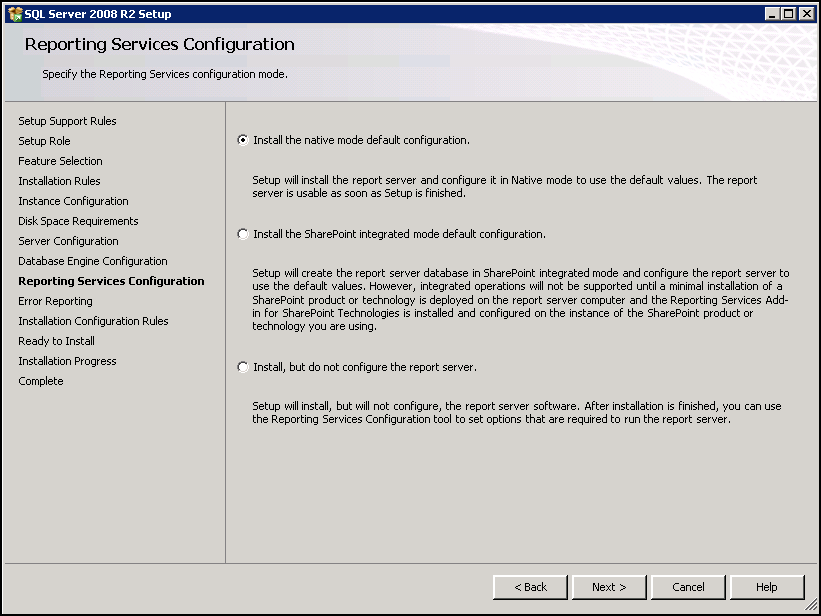Select Reporting Services Configuration in sidebar

point(111,280)
